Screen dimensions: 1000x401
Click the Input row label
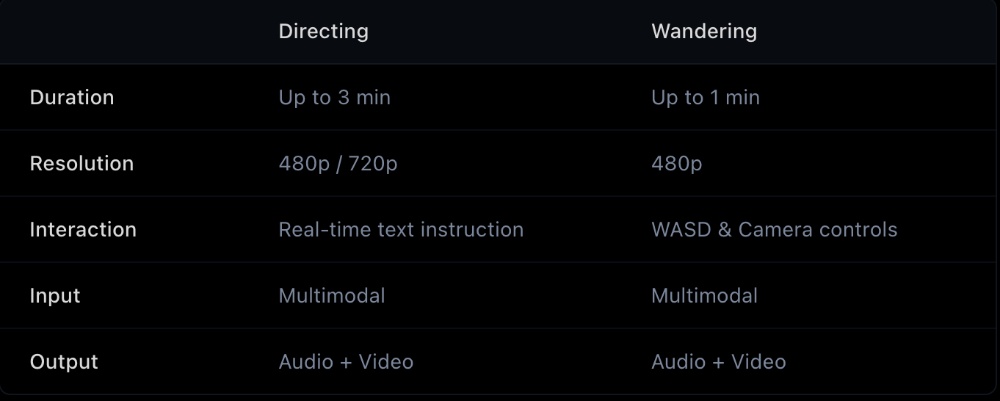(55, 295)
